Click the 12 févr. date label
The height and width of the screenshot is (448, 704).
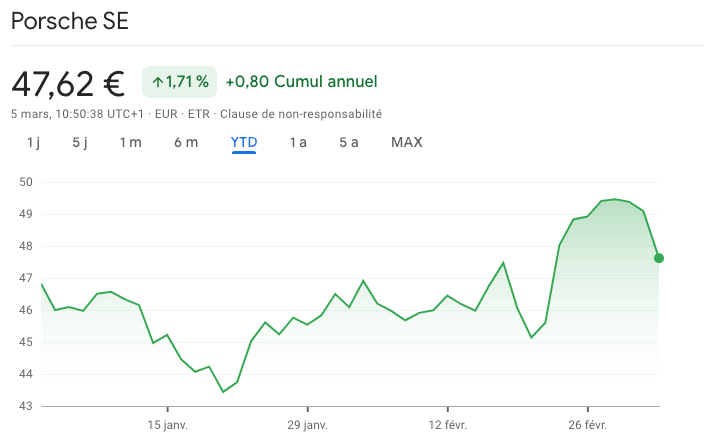pos(447,425)
